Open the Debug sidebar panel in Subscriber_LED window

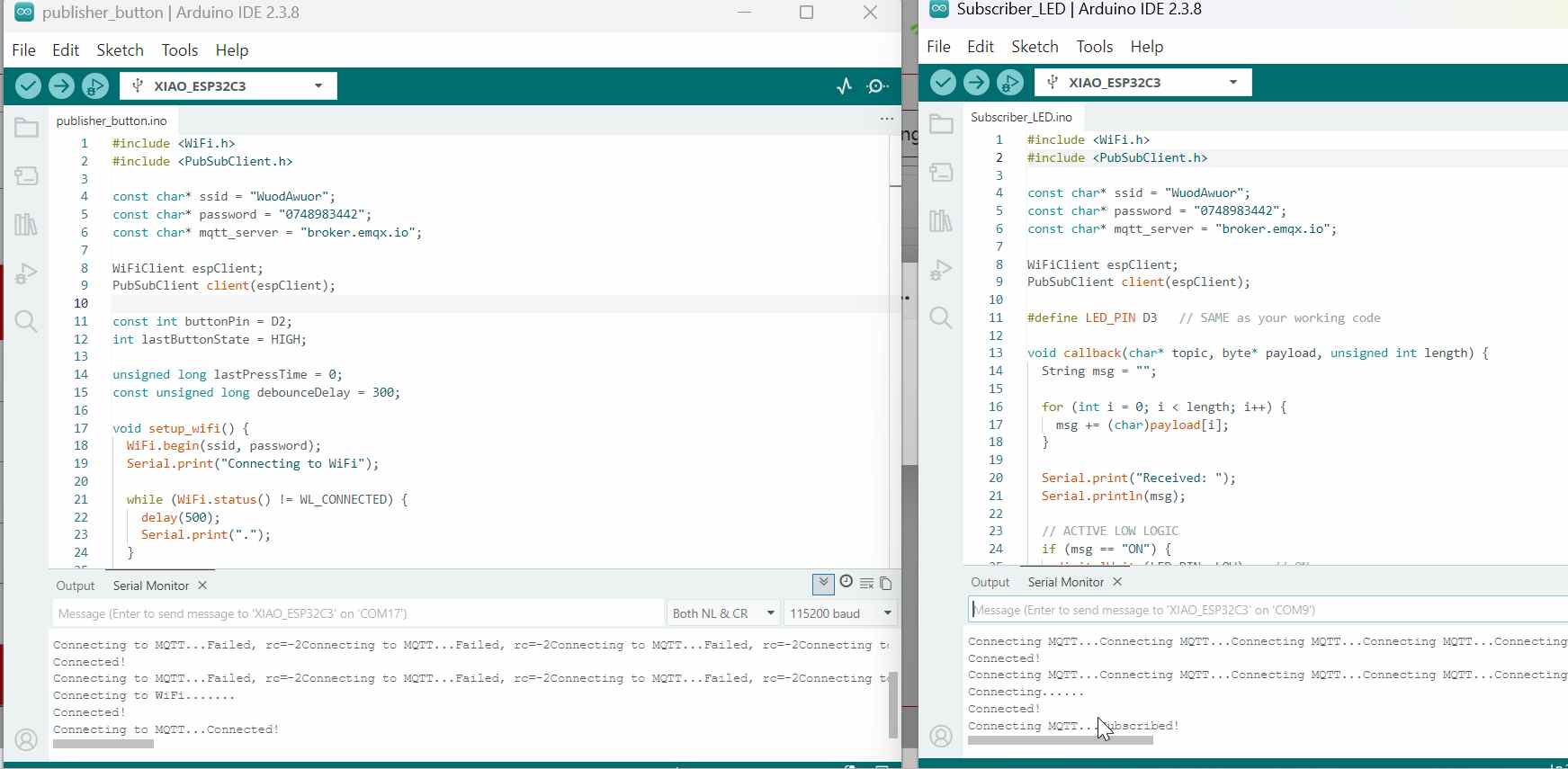click(941, 270)
